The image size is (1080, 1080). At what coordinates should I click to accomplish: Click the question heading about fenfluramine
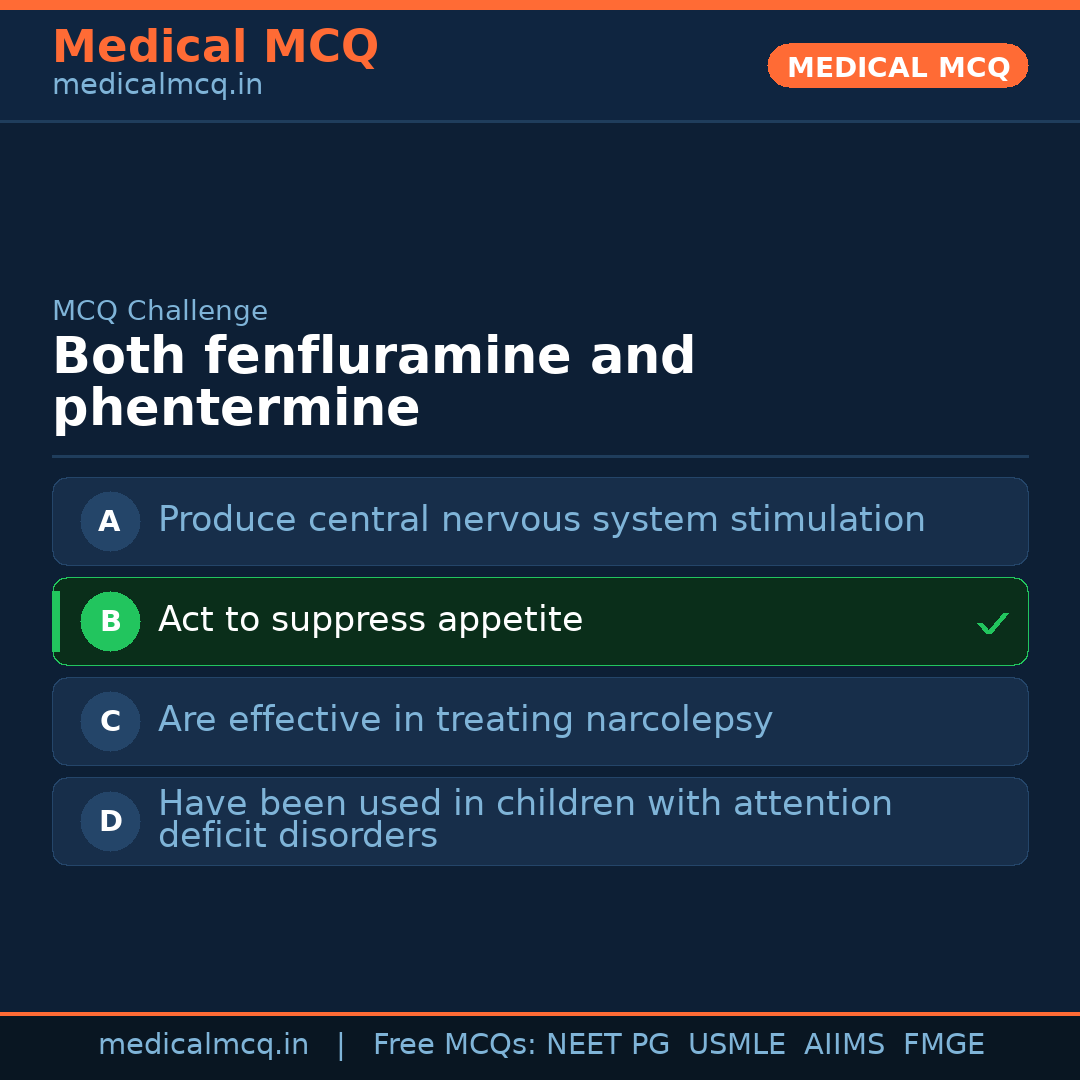(373, 382)
